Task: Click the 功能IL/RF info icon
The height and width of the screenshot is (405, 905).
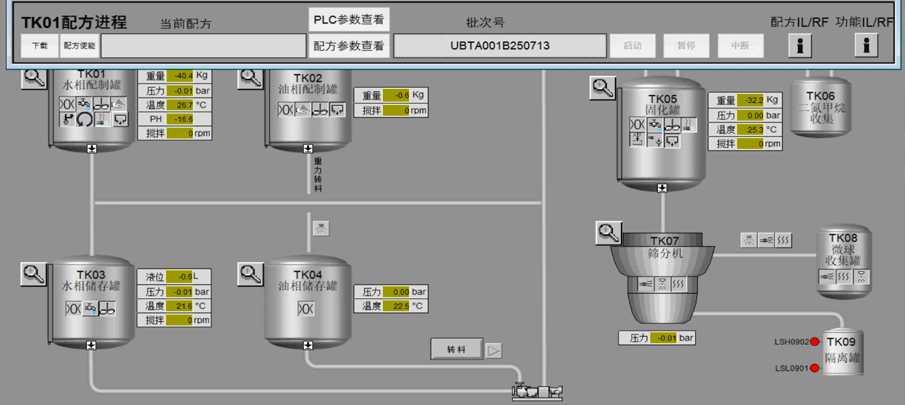Action: pos(866,45)
